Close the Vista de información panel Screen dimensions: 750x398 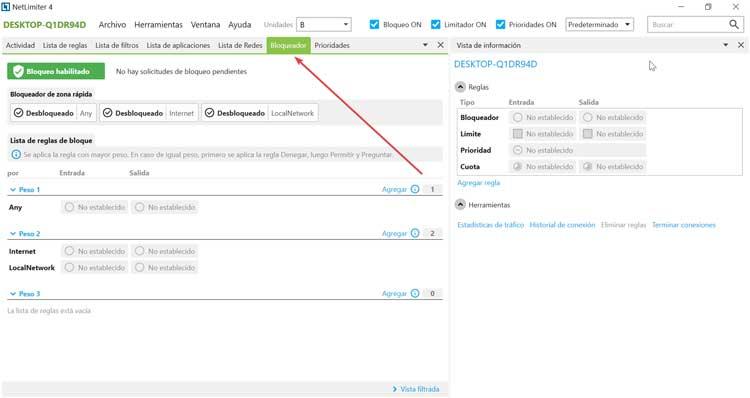tap(740, 45)
